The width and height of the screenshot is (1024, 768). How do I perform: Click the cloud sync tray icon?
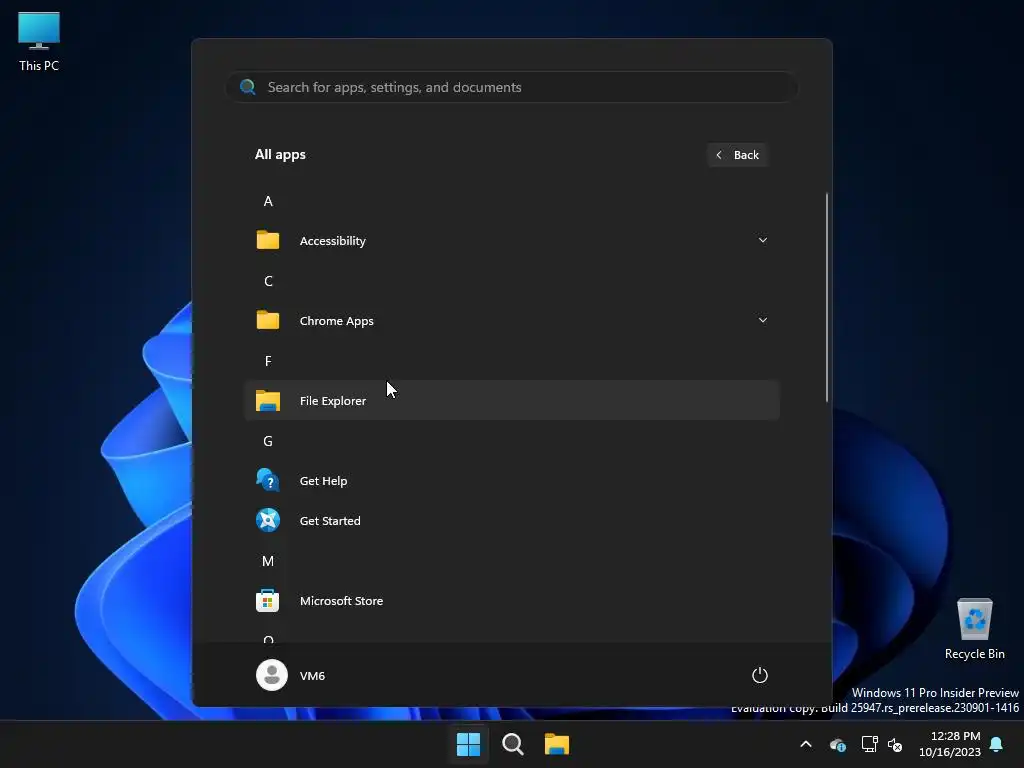pos(838,744)
